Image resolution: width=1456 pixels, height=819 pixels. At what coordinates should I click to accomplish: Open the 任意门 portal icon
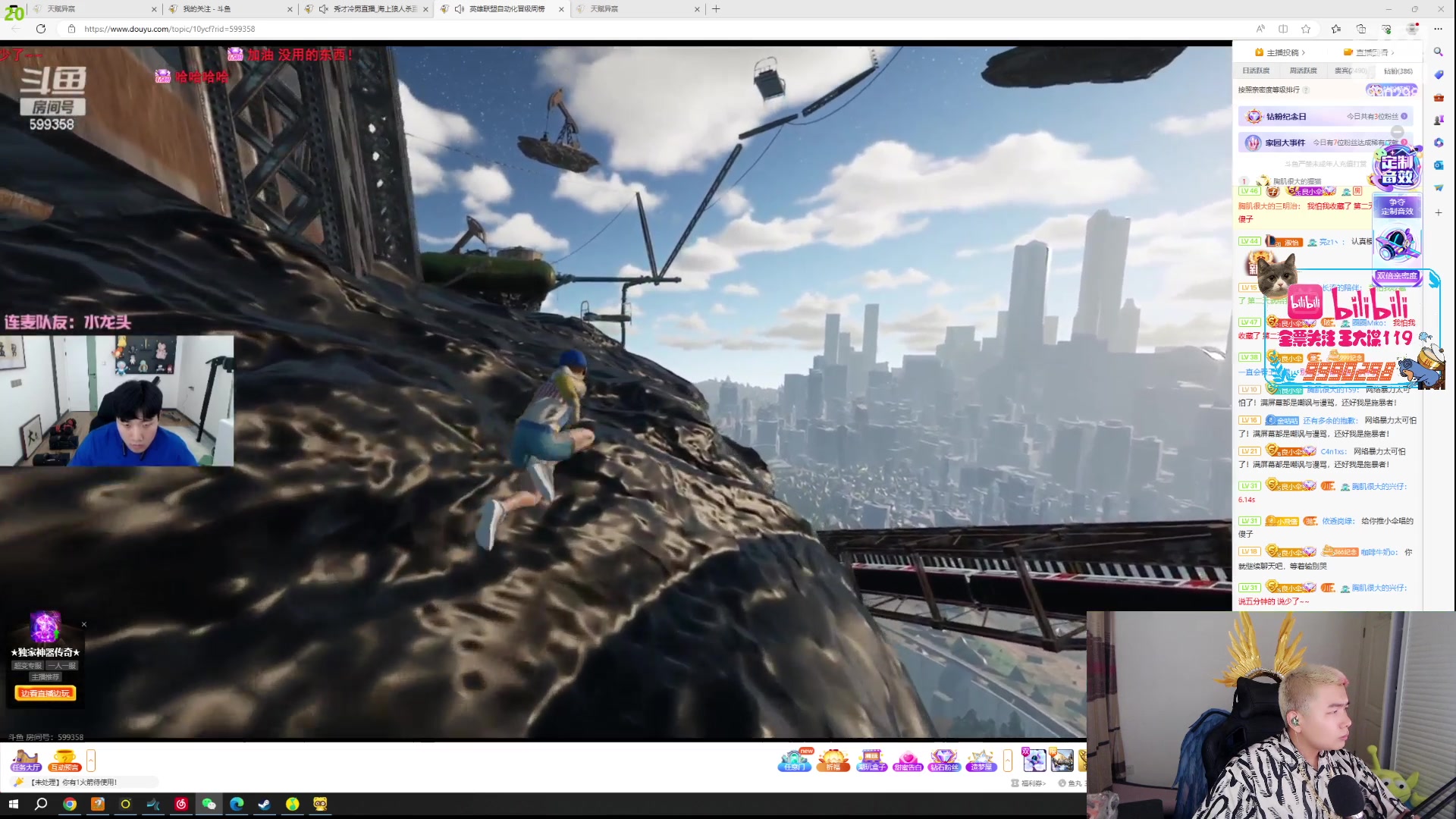[x=794, y=760]
